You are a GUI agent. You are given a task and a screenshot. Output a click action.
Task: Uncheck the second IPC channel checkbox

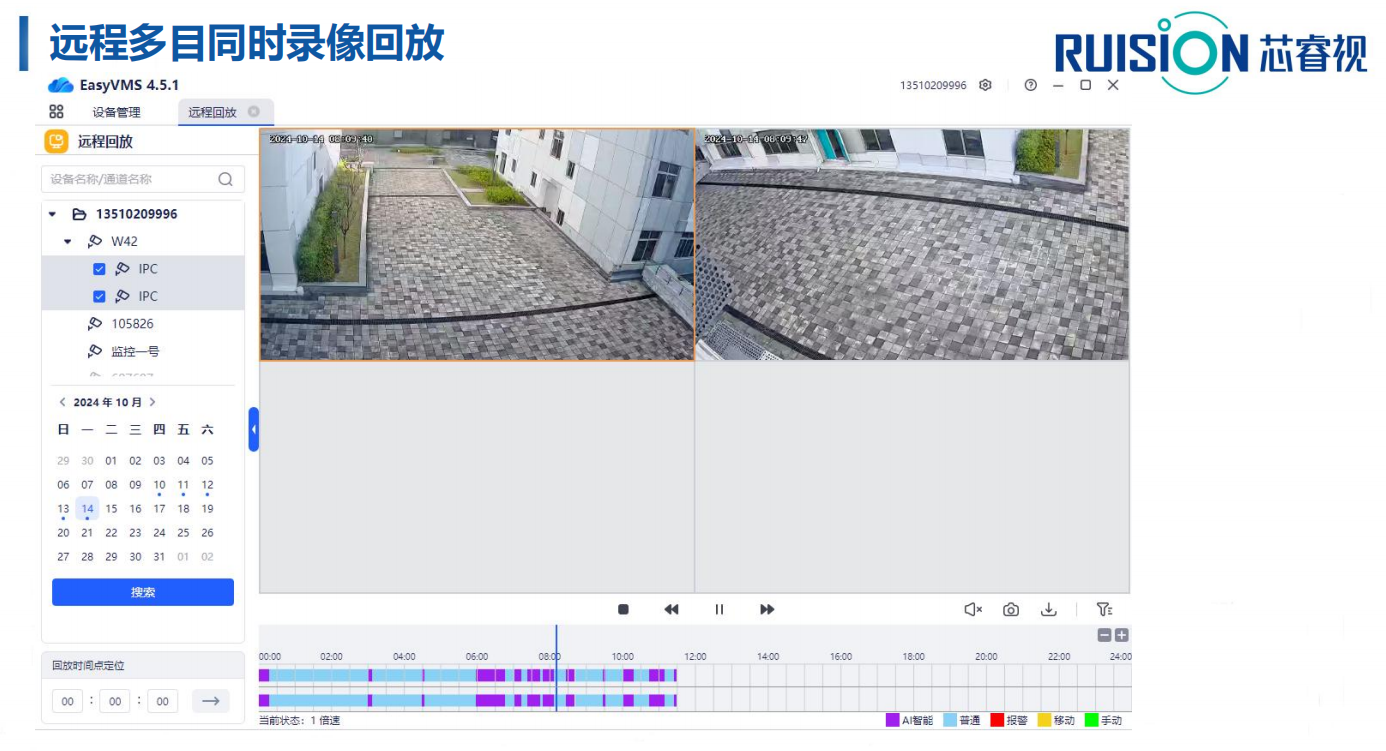[99, 296]
